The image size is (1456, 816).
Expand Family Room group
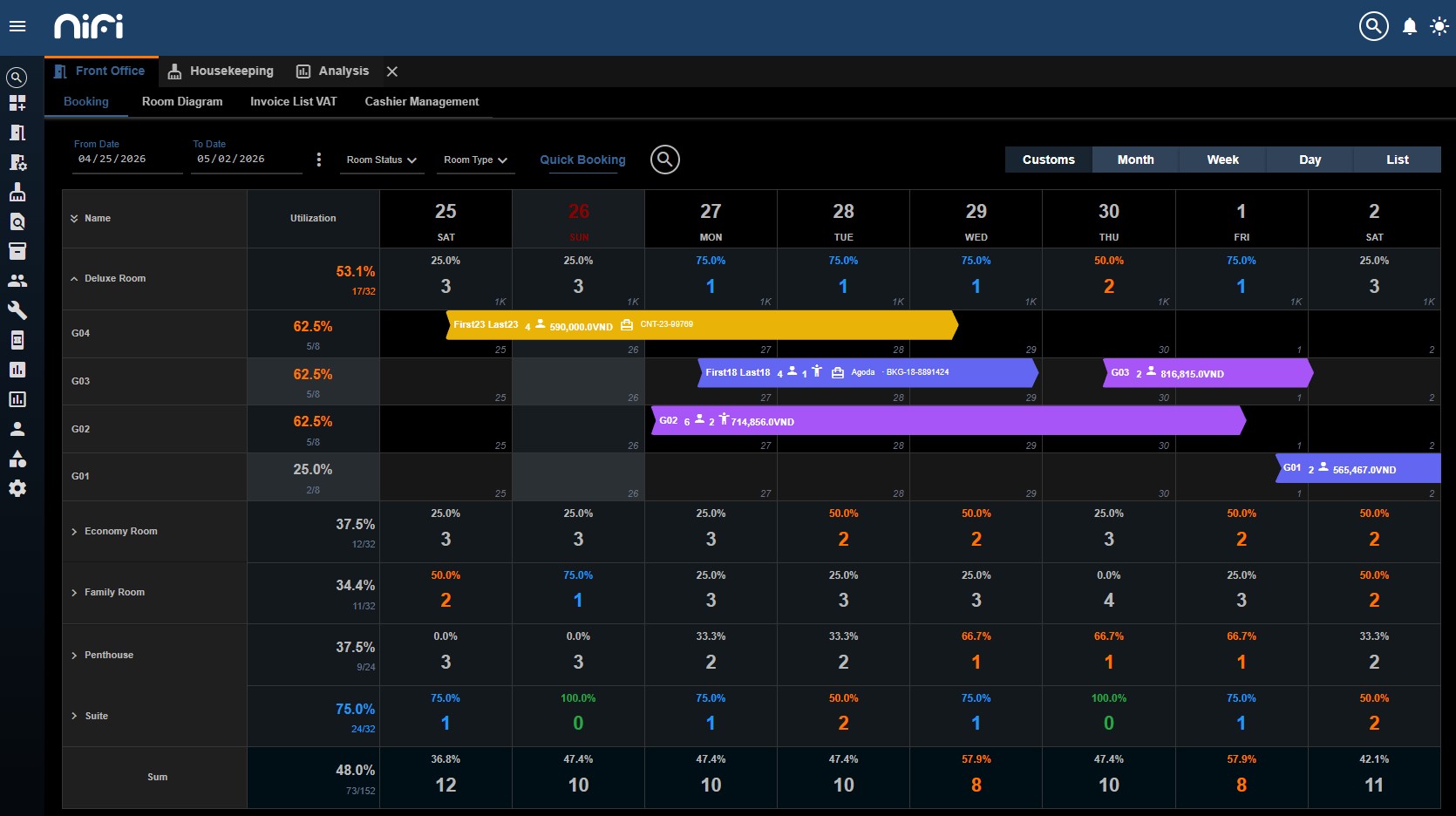74,593
